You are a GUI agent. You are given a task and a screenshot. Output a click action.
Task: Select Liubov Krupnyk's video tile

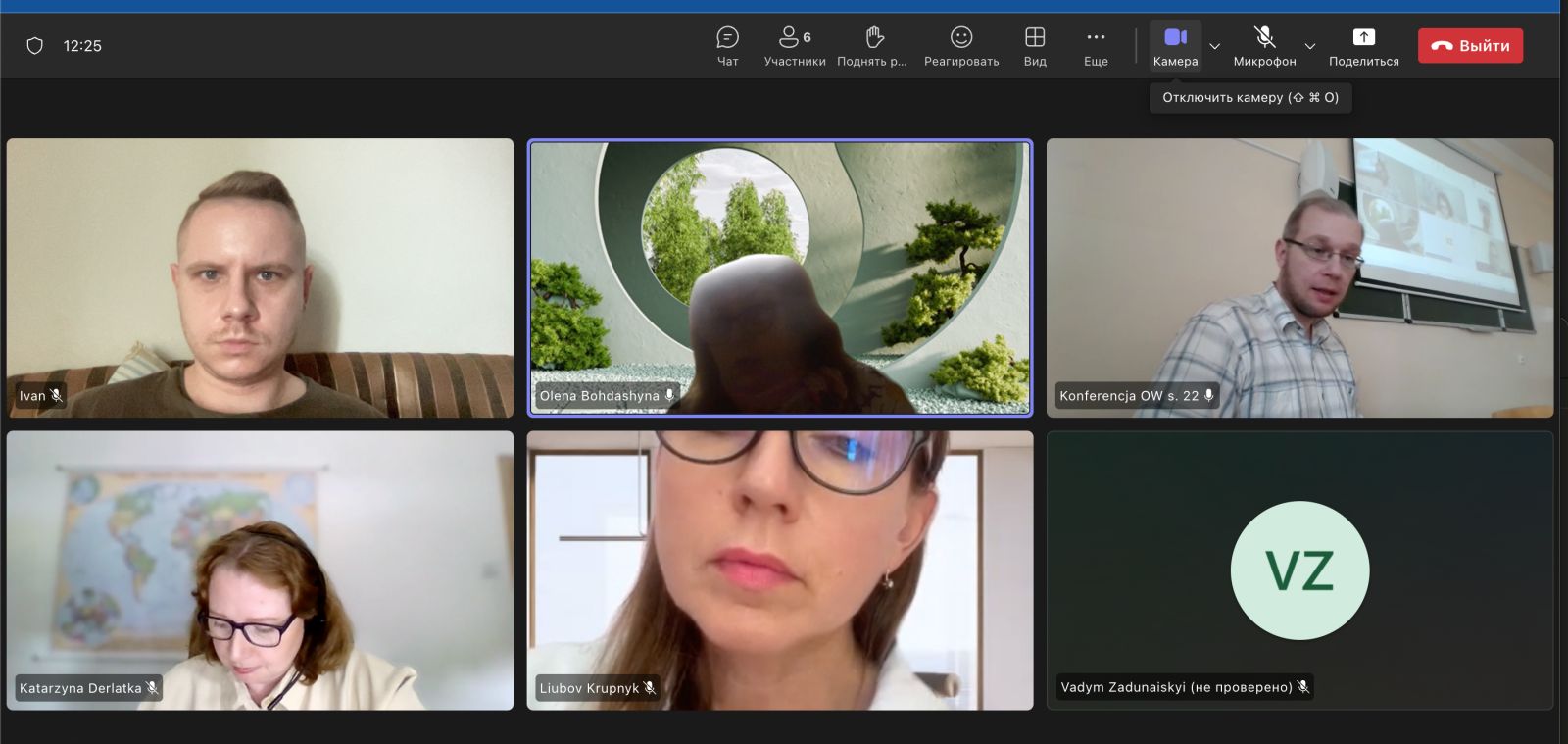tap(780, 570)
